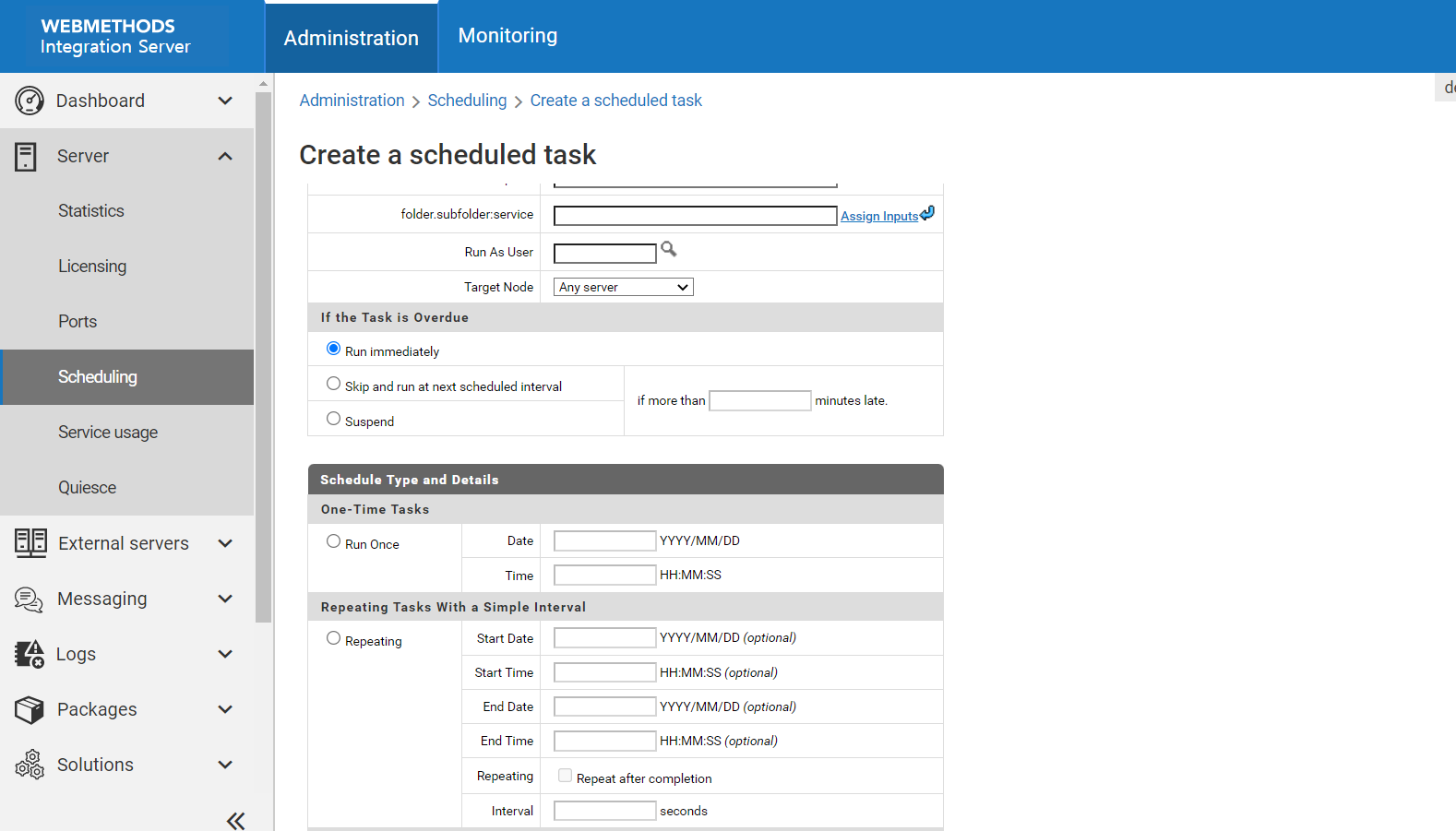Focus the minutes late input field
The height and width of the screenshot is (831, 1456).
click(x=760, y=400)
